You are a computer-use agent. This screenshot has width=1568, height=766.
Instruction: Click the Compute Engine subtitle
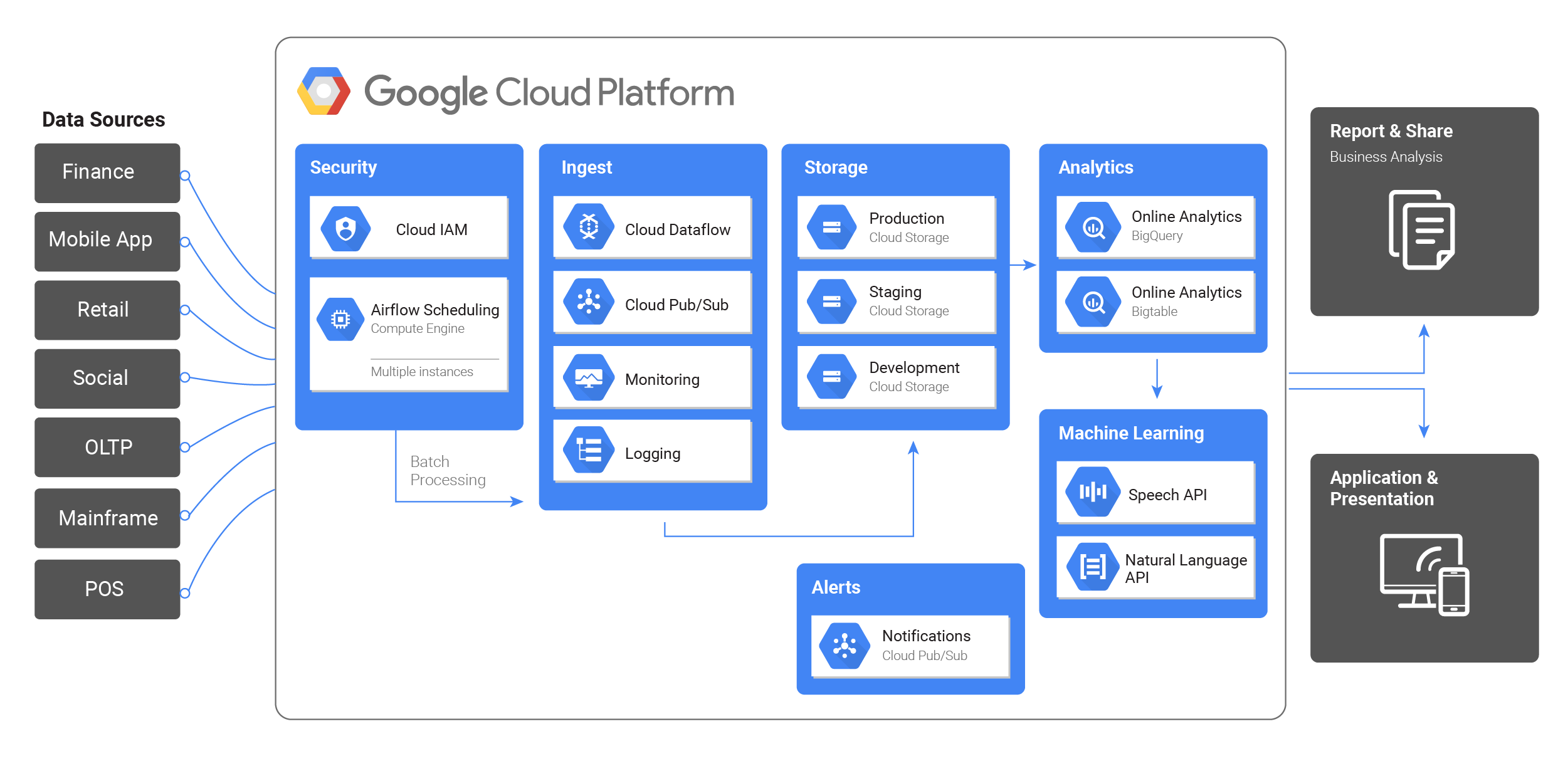coord(418,328)
